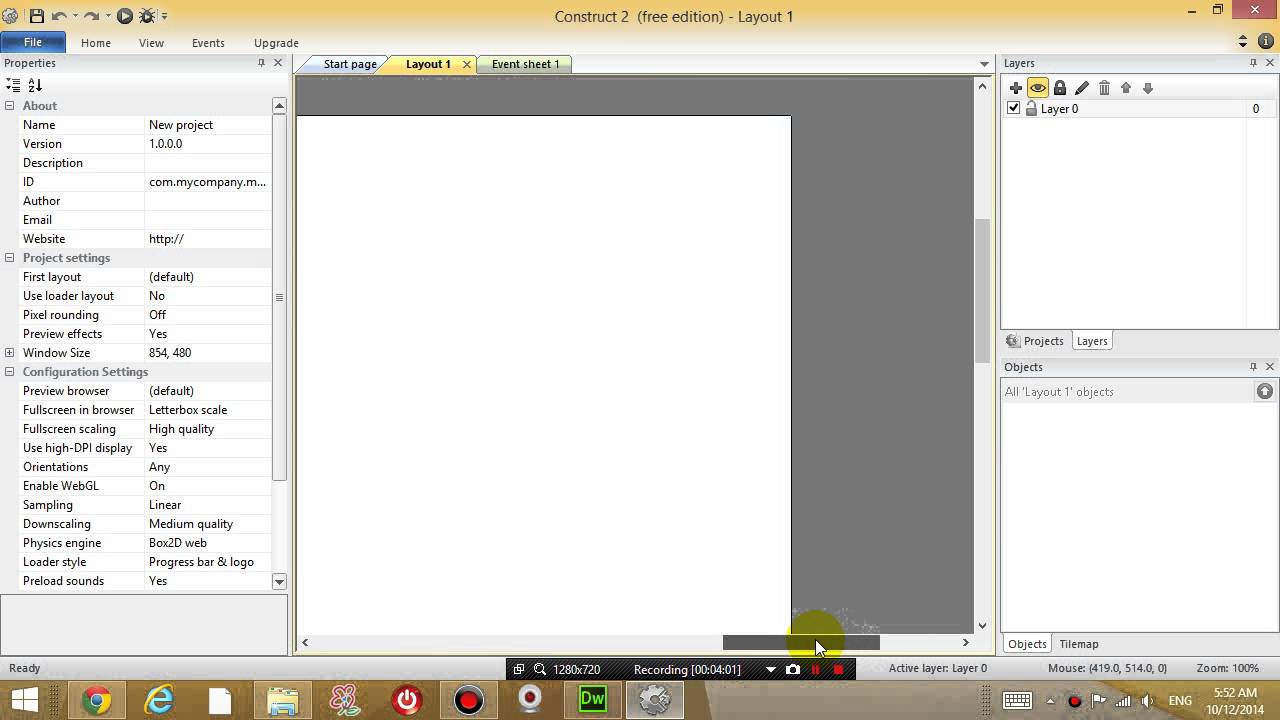This screenshot has width=1280, height=720.
Task: Close the Properties panel
Action: (x=278, y=63)
